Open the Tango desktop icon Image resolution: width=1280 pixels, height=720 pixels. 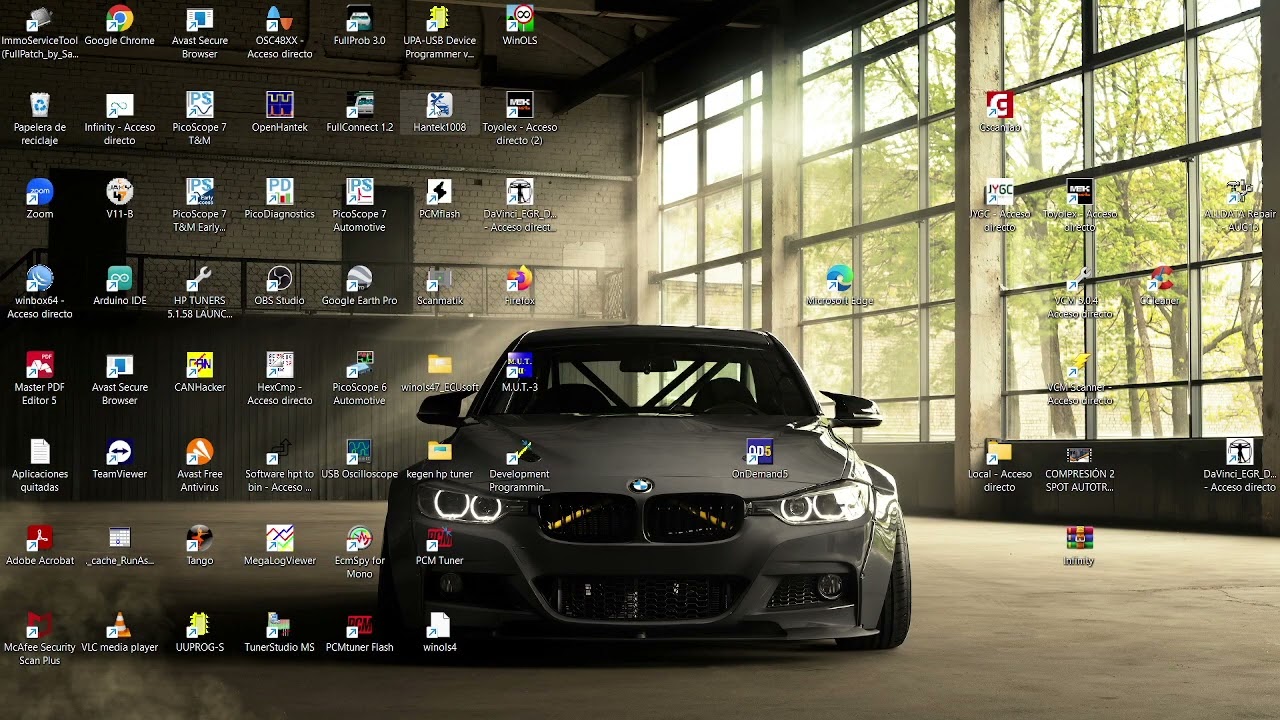coord(200,538)
